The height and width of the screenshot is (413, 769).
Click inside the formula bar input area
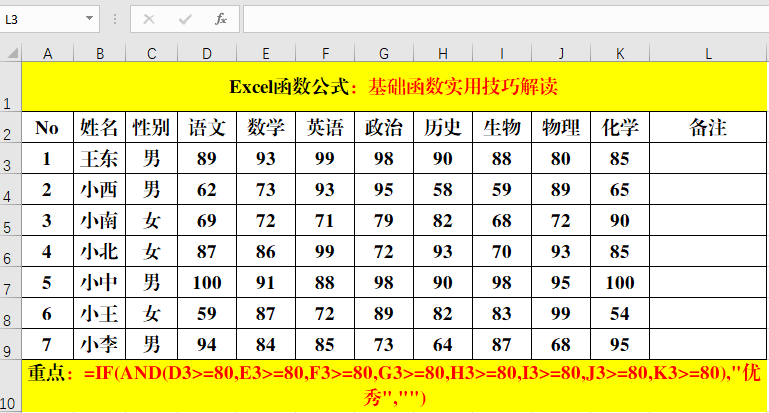tap(500, 19)
